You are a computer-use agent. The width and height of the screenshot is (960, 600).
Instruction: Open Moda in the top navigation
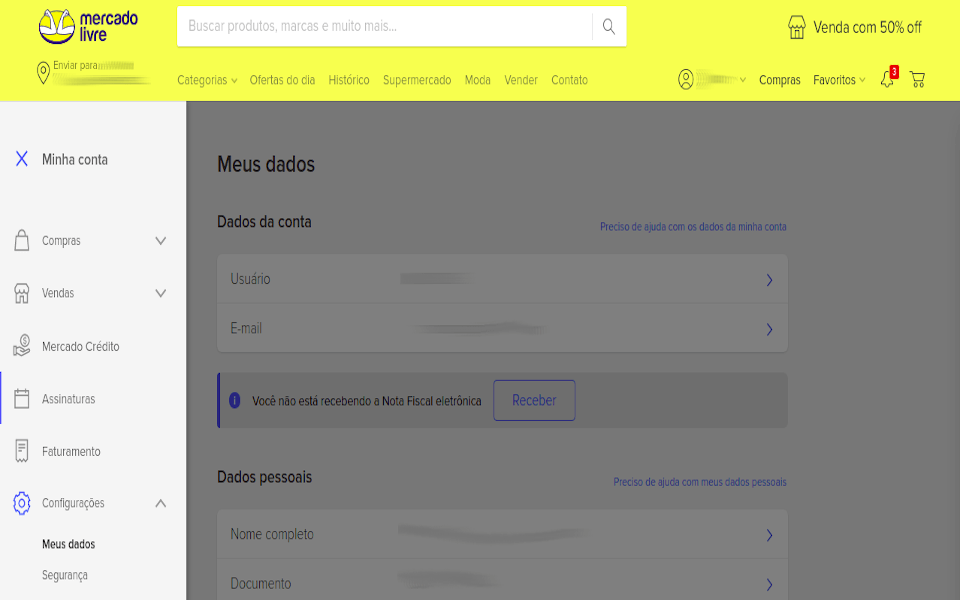point(478,80)
